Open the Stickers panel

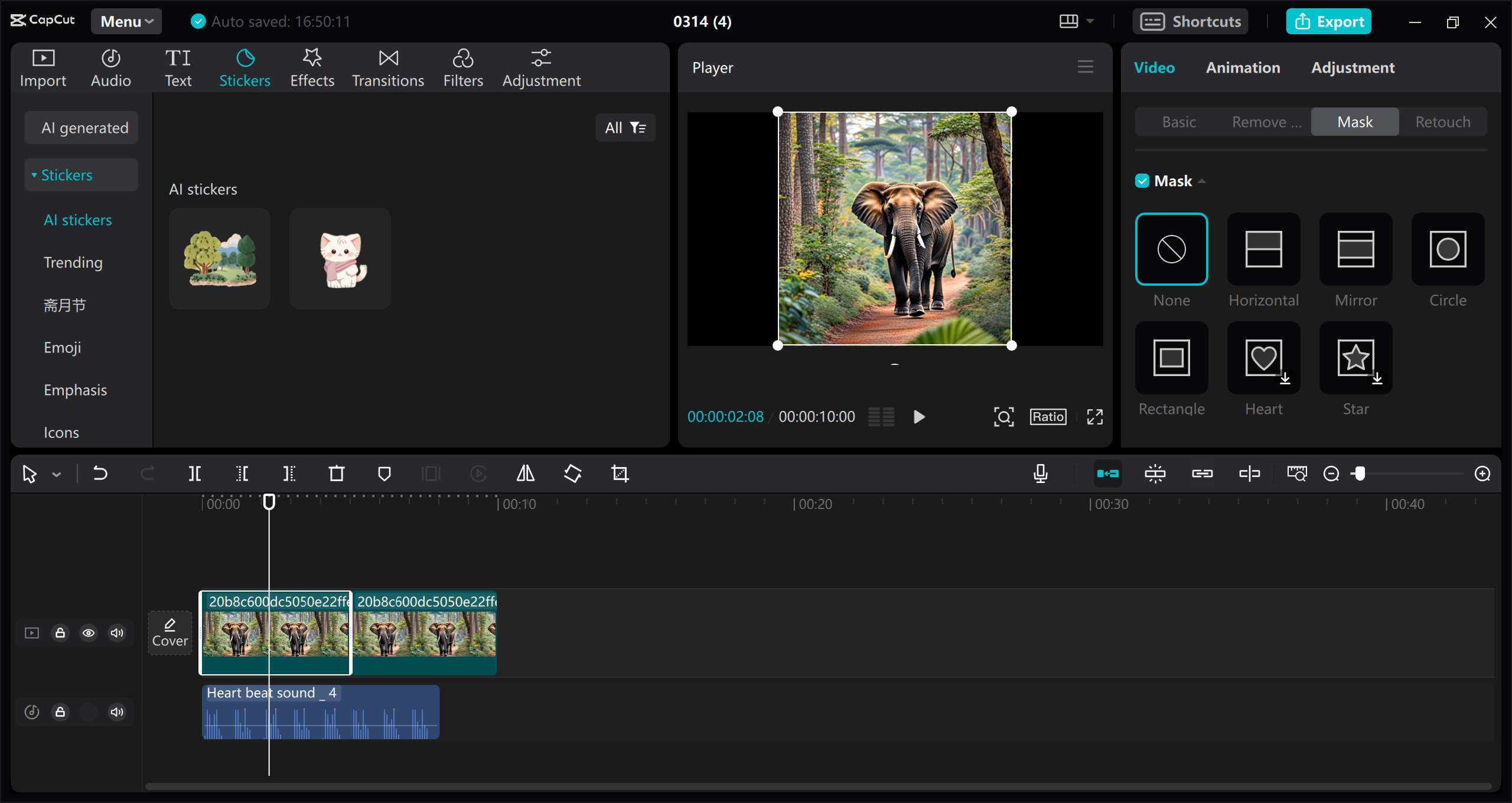point(245,67)
